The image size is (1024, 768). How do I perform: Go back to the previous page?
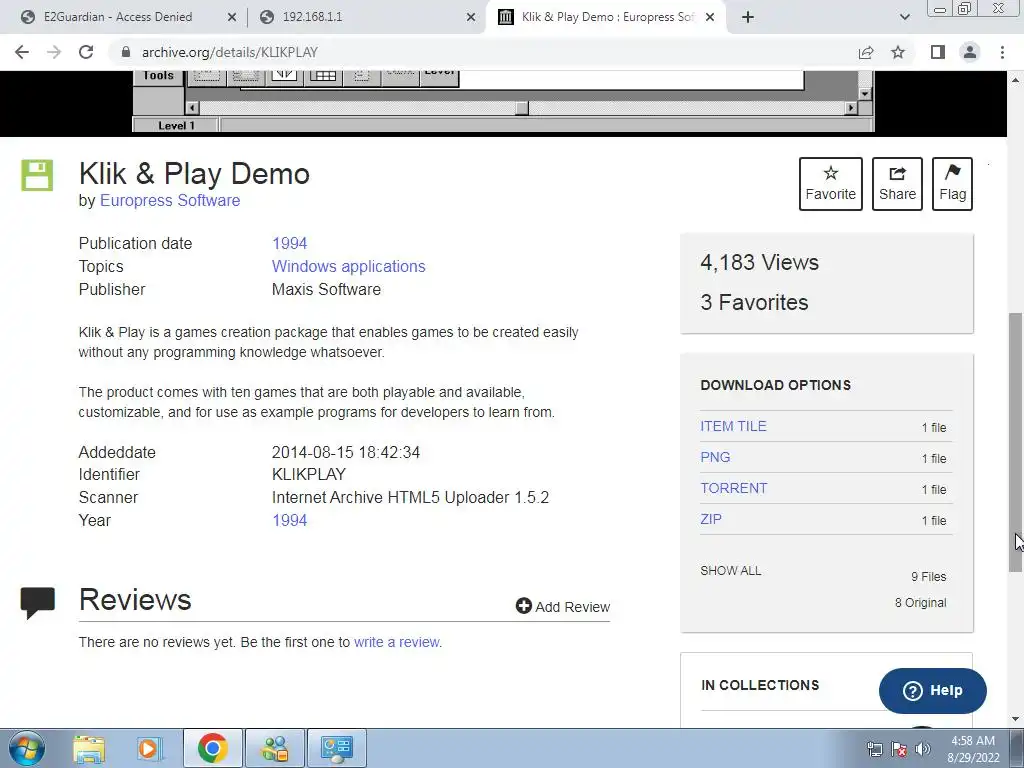[x=22, y=52]
